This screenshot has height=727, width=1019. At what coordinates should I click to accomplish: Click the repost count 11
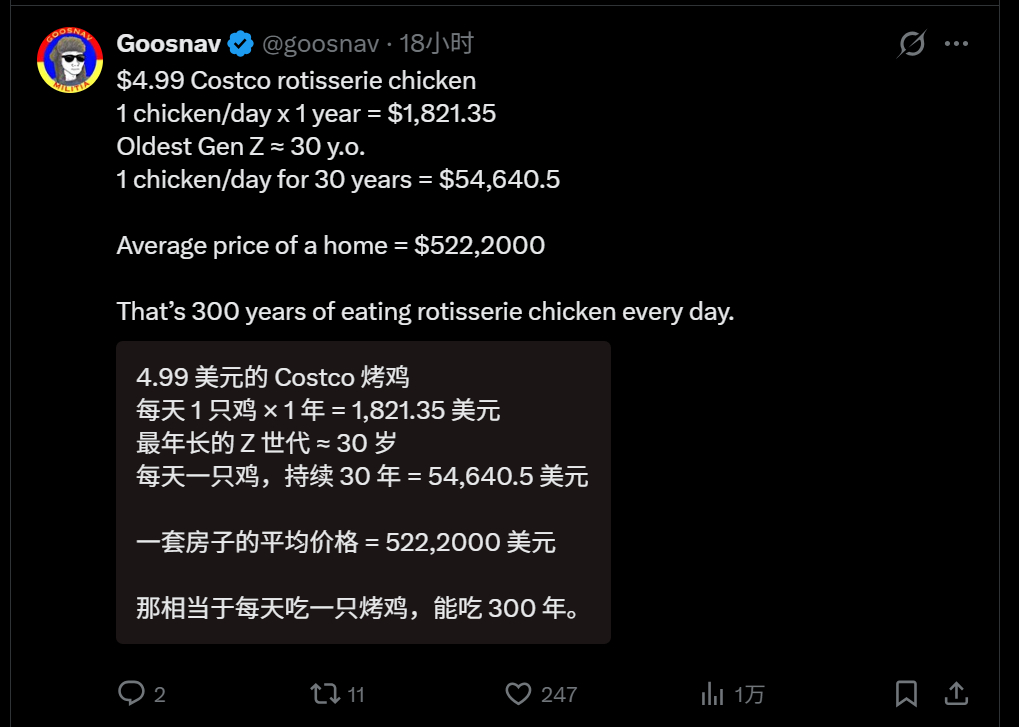[356, 694]
